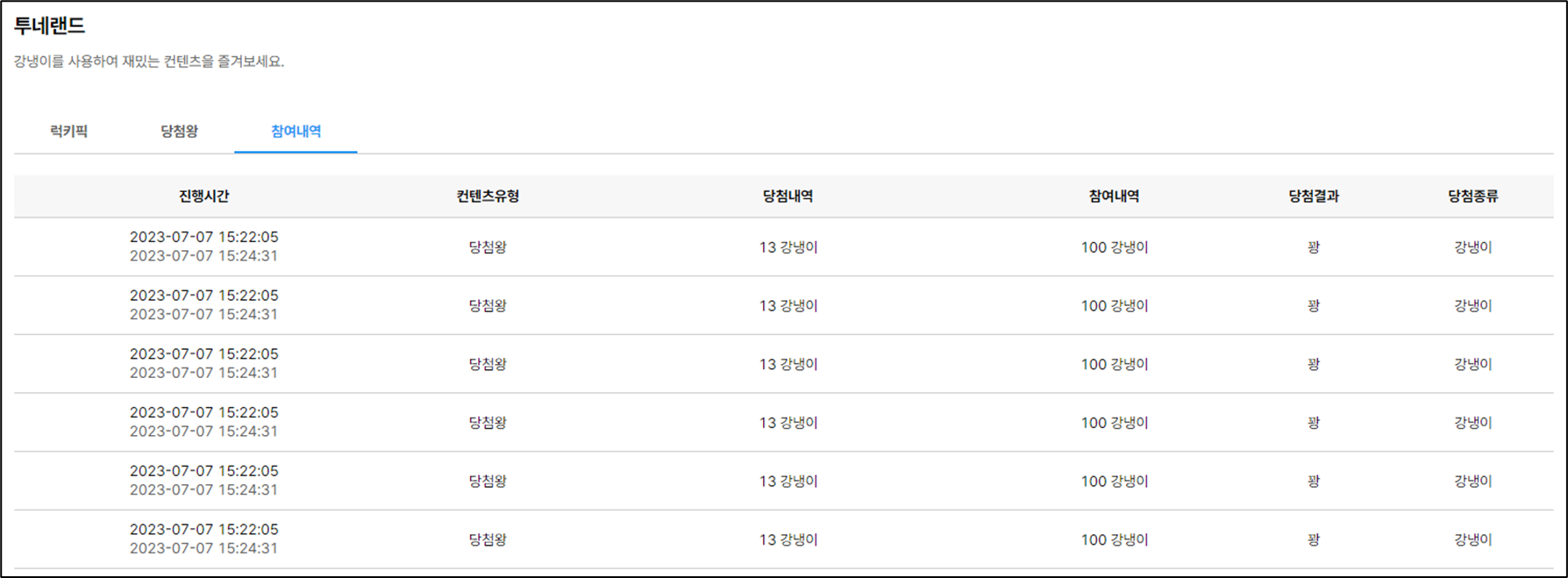1568x578 pixels.
Task: Select the 참여내역 tab
Action: tap(296, 132)
